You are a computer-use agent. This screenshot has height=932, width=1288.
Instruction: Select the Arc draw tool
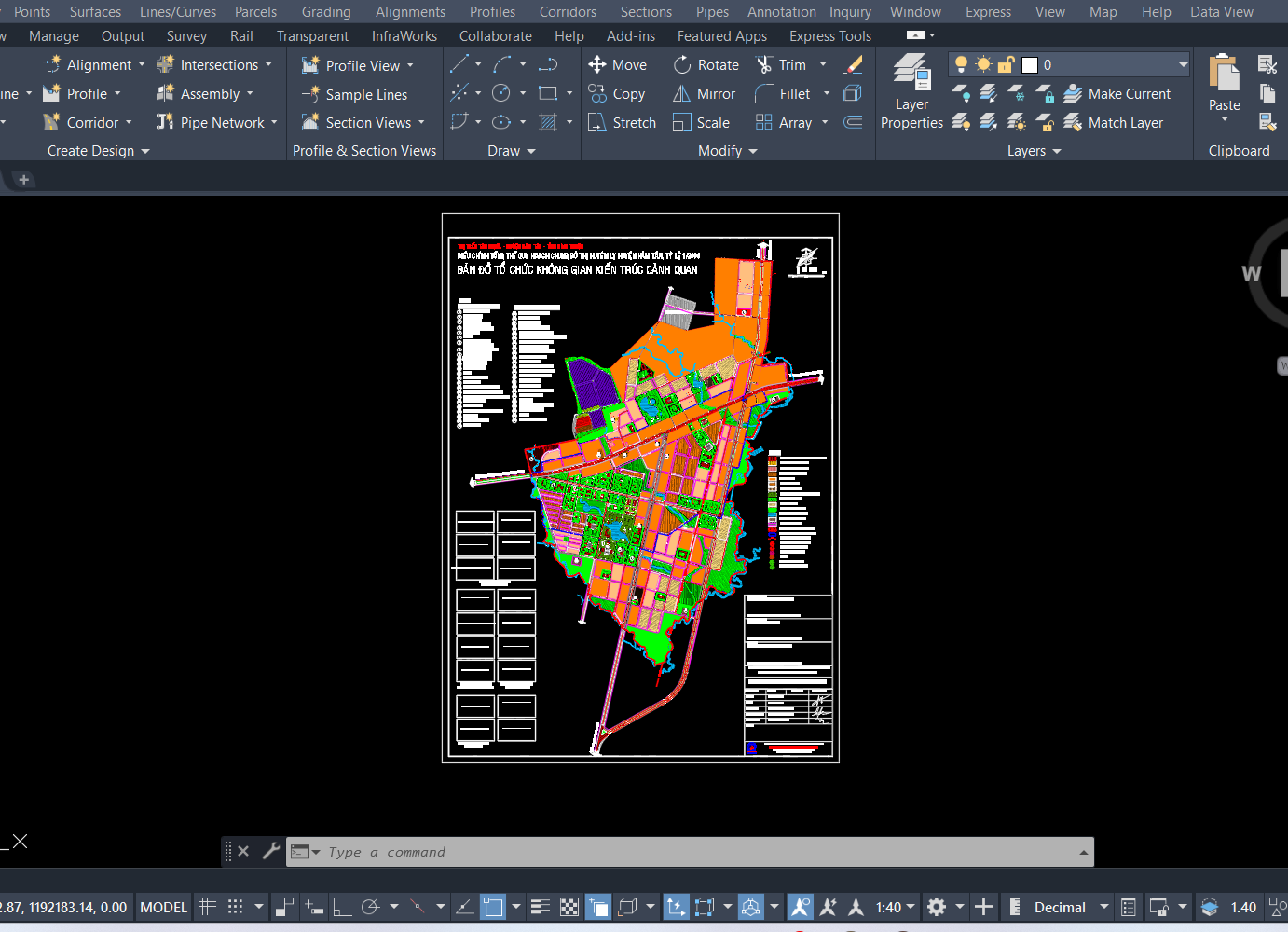(x=502, y=64)
